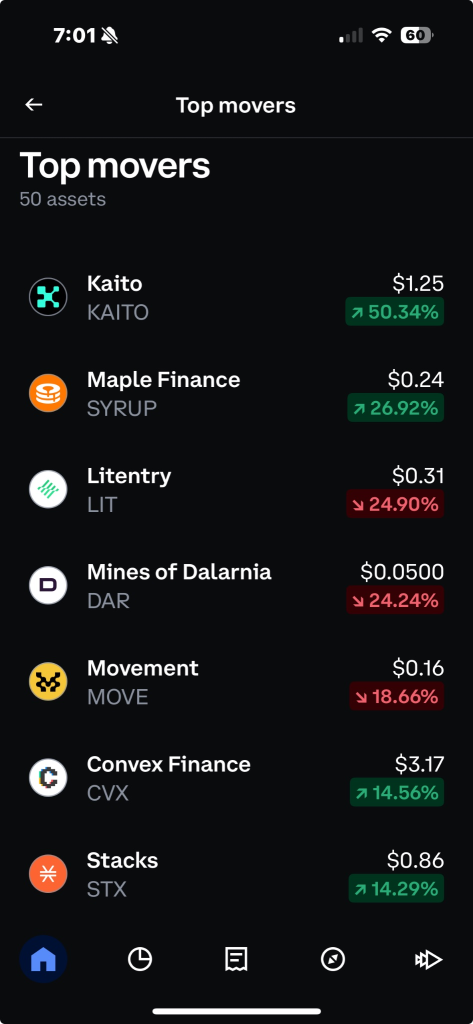Image resolution: width=473 pixels, height=1024 pixels.
Task: Tap the Mines of Dalarnia logo
Action: pos(48,585)
